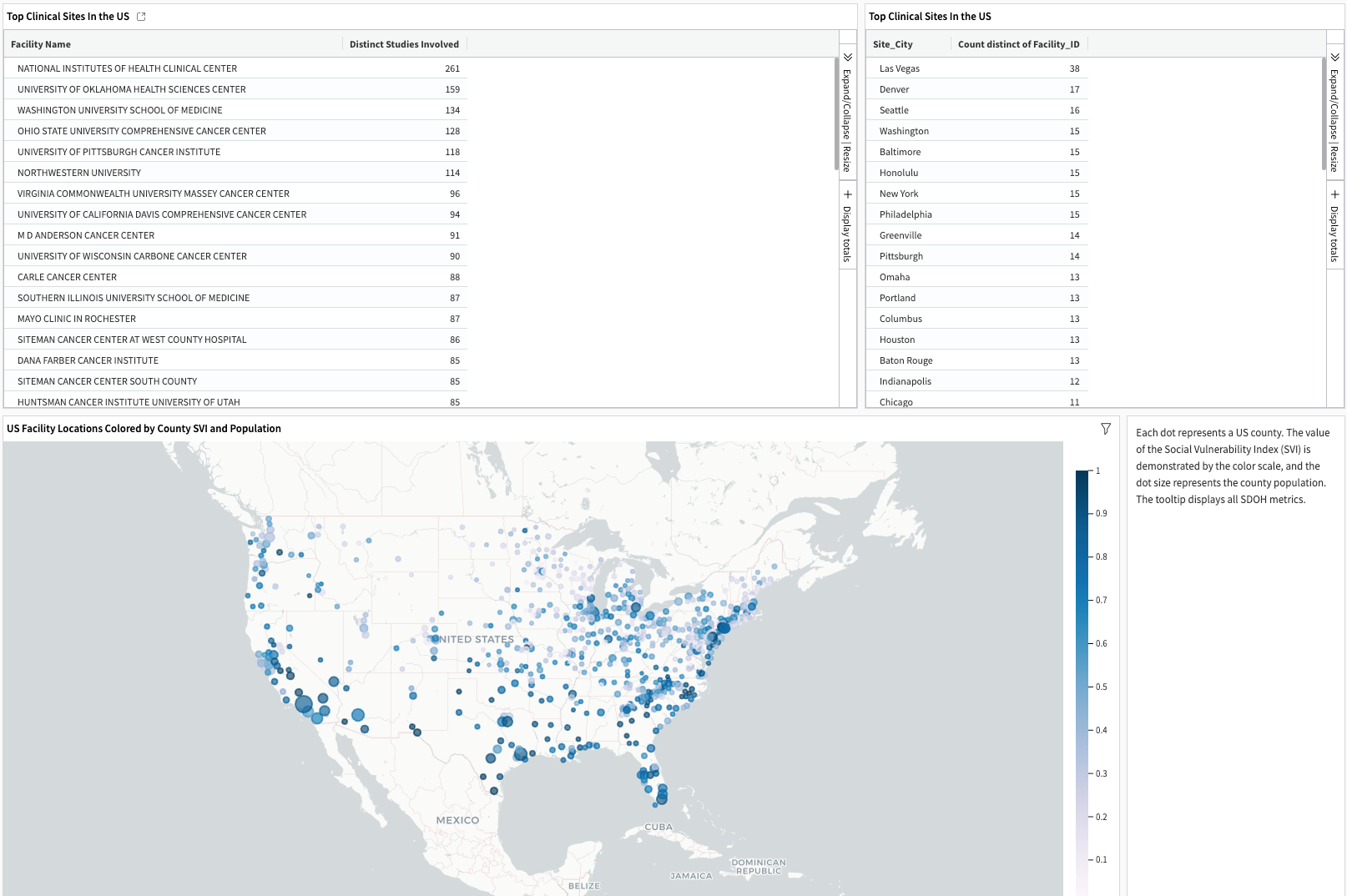Select Northwestern University row
The width and height of the screenshot is (1347, 896).
click(x=235, y=173)
